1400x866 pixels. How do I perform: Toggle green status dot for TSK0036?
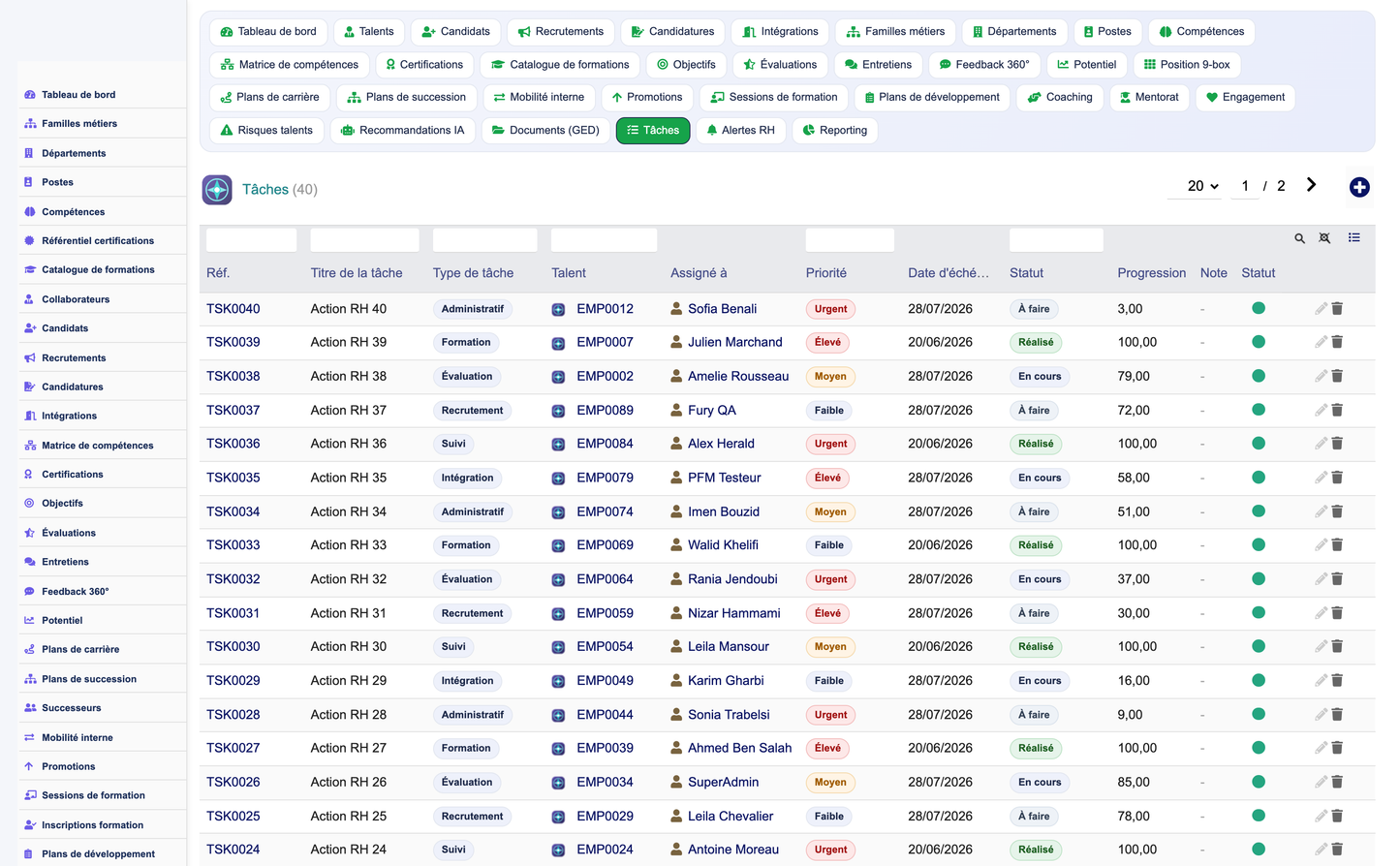1259,444
